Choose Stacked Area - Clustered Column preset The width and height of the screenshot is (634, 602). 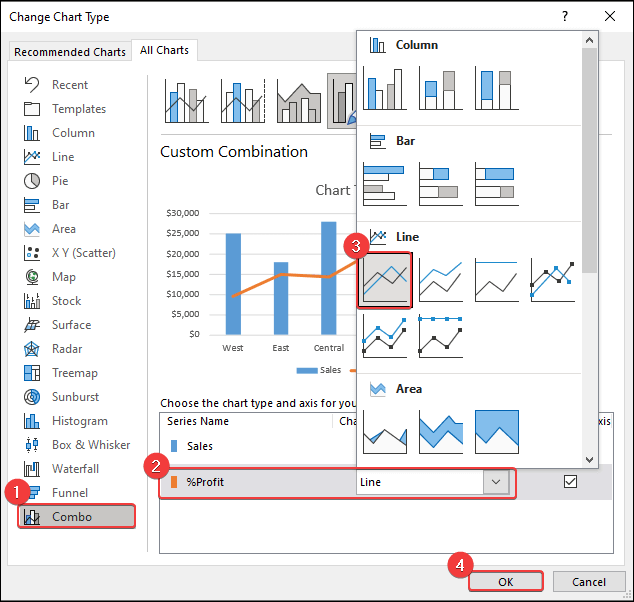click(x=299, y=101)
